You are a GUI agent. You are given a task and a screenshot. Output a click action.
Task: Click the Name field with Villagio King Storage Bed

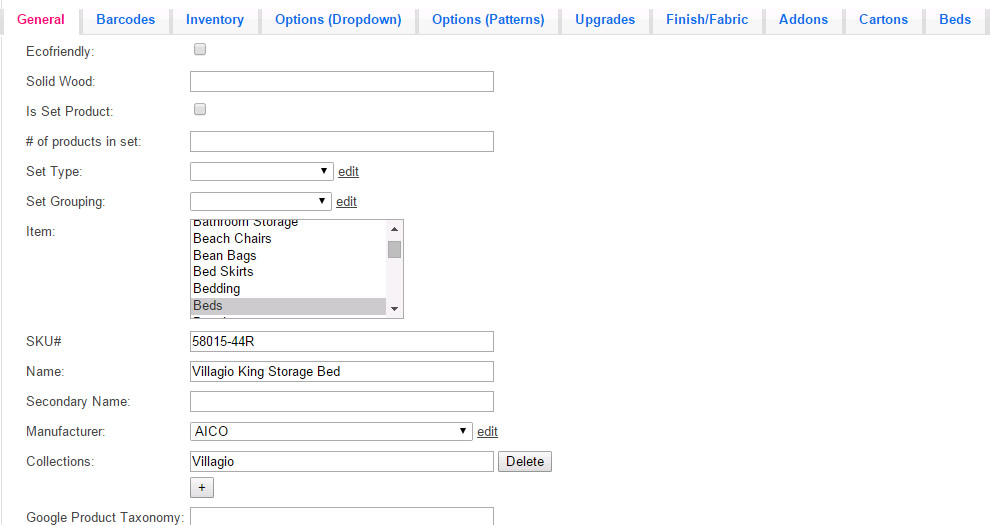point(342,372)
